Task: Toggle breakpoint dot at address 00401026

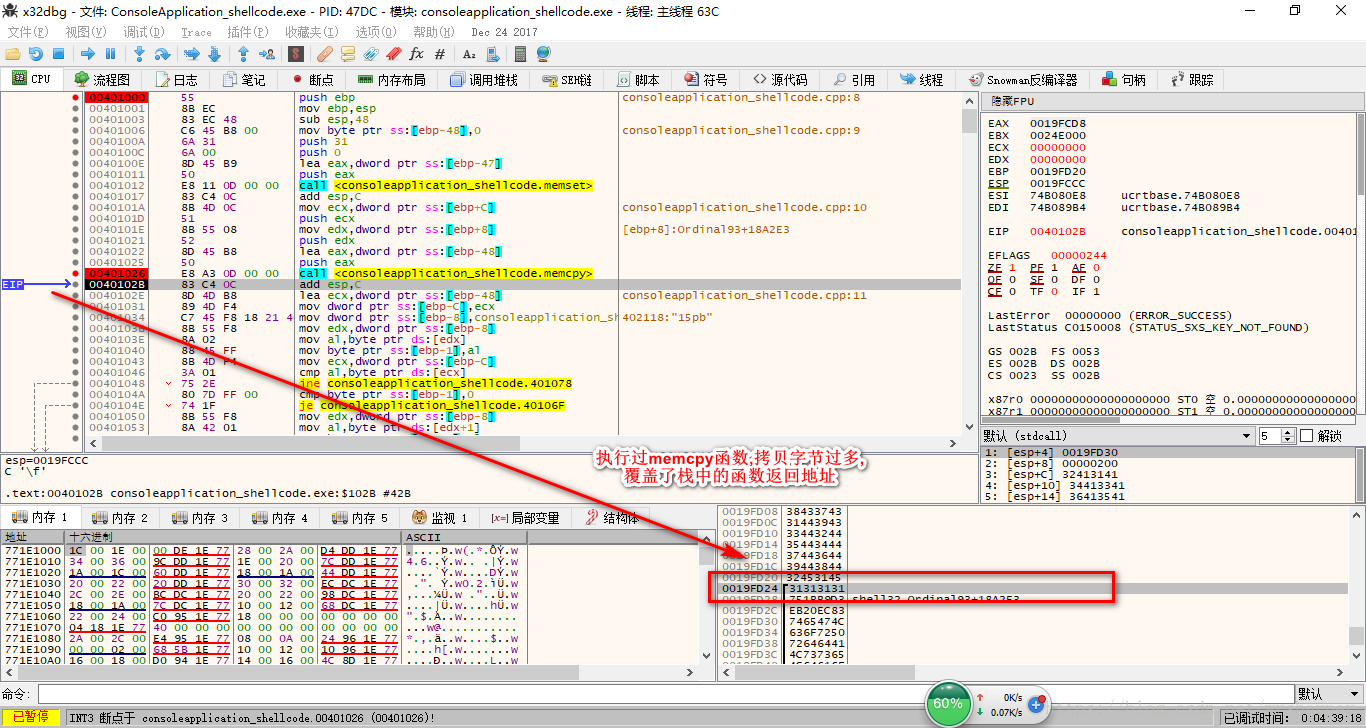Action: click(75, 273)
